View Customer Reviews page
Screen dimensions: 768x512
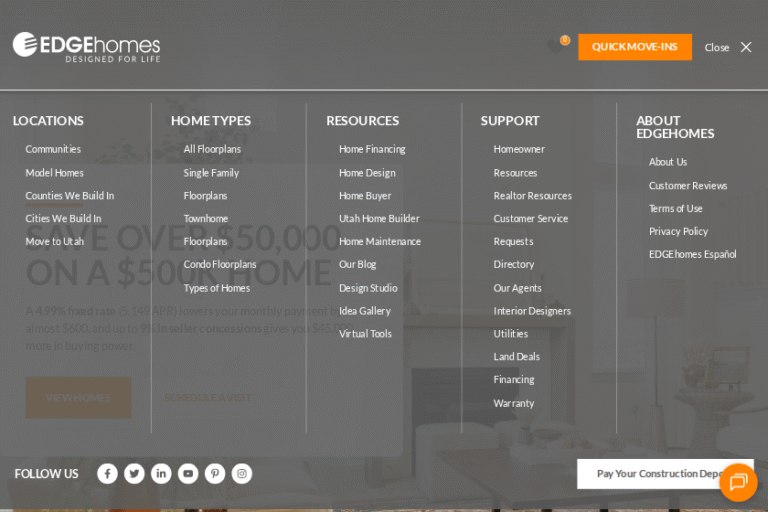click(688, 185)
